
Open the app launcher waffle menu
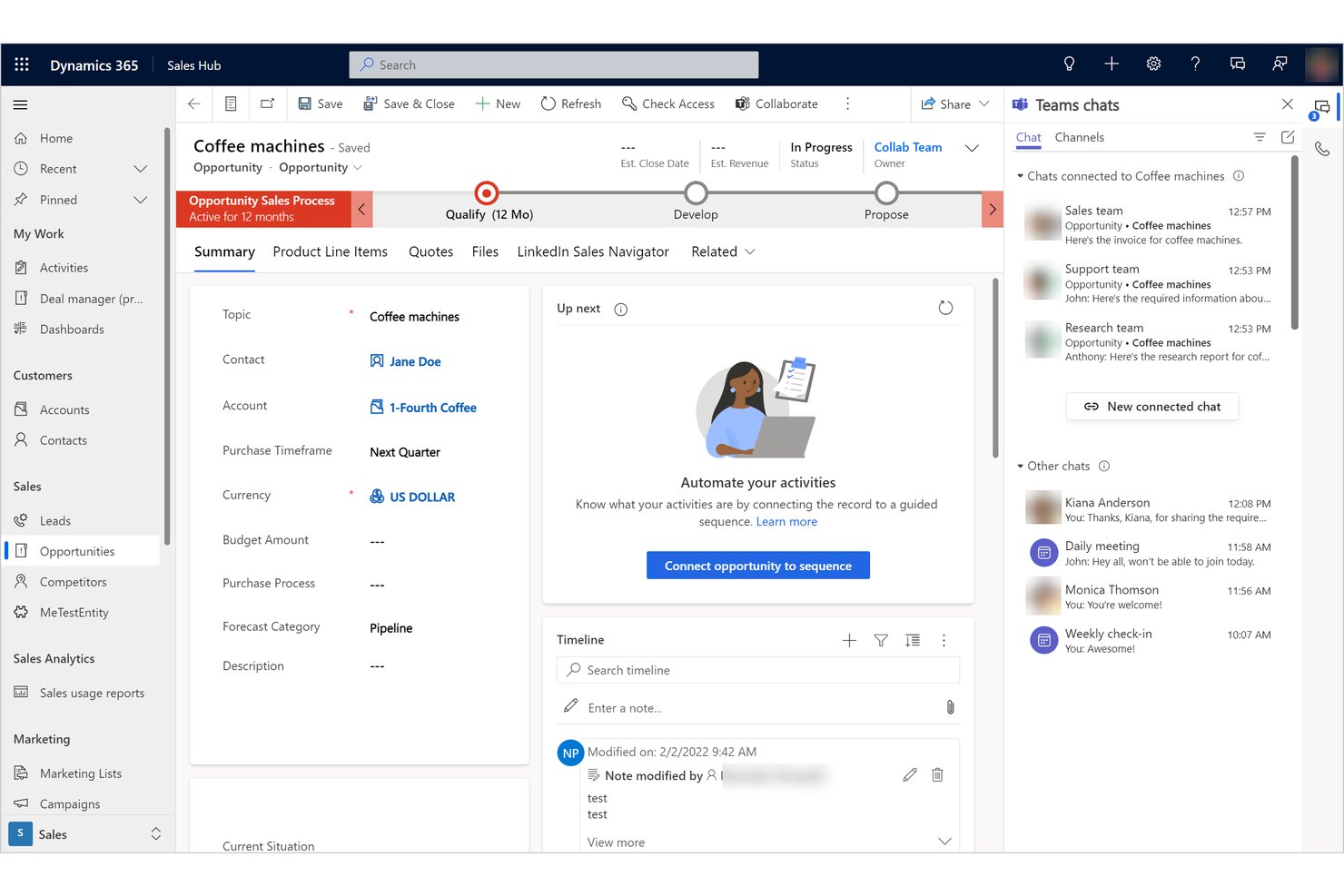click(22, 64)
